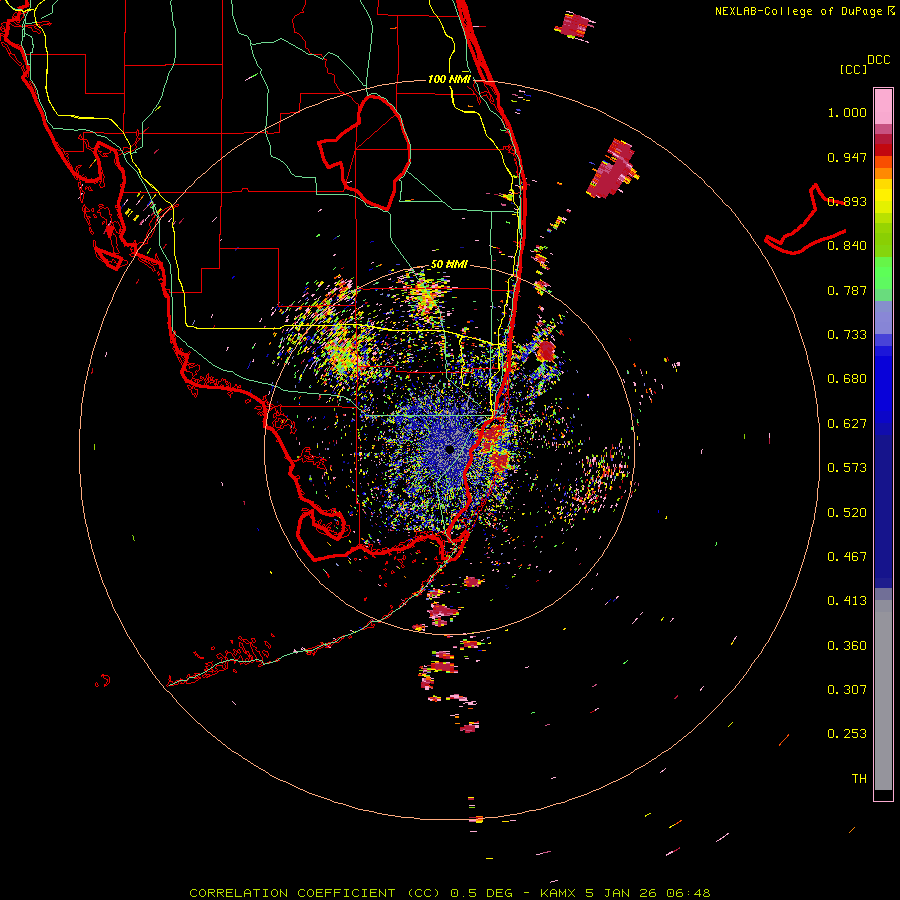Click the pink top segment of color bar
The height and width of the screenshot is (900, 900).
point(883,107)
